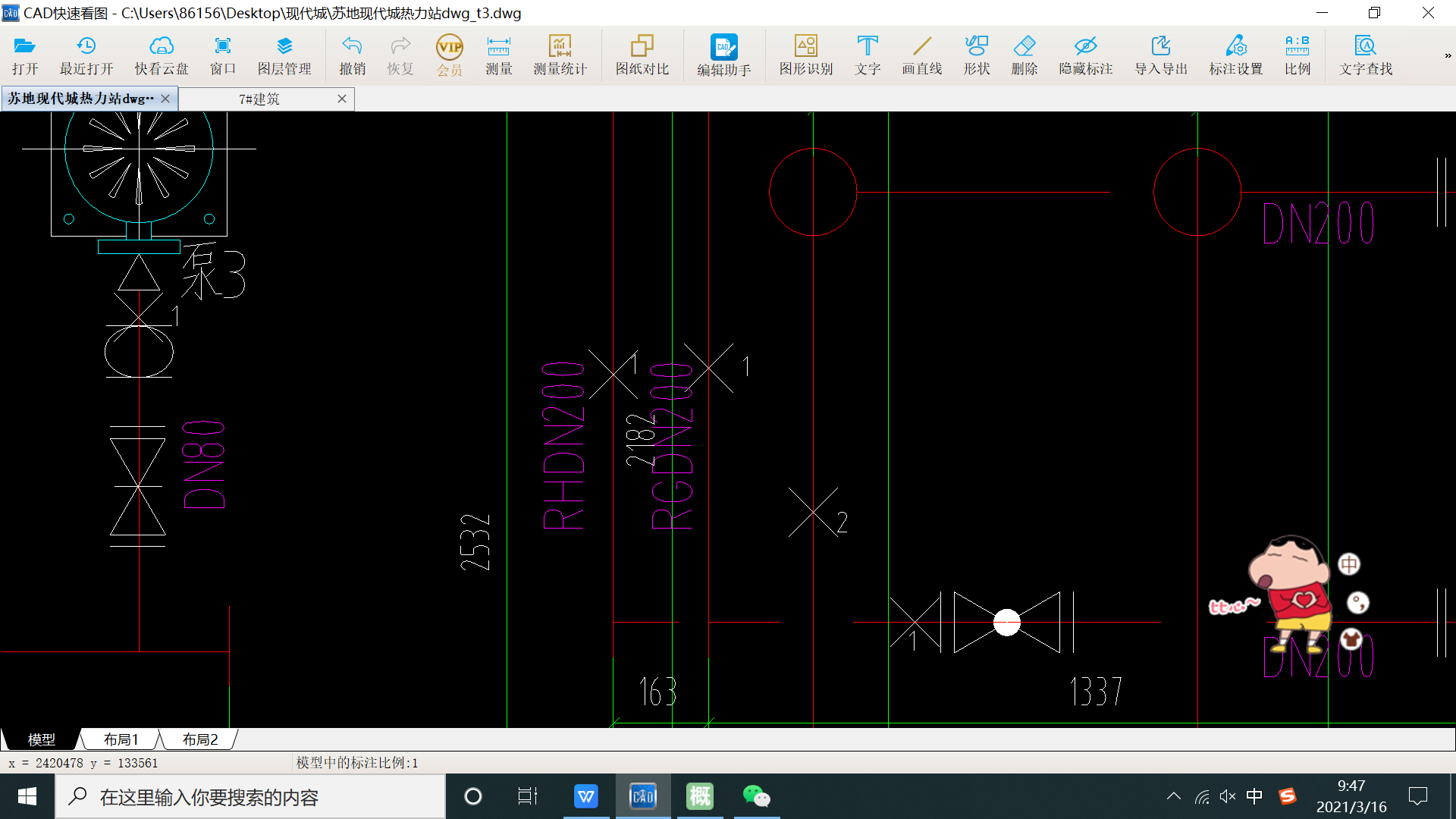Open the 比例 scale tool

point(1298,56)
